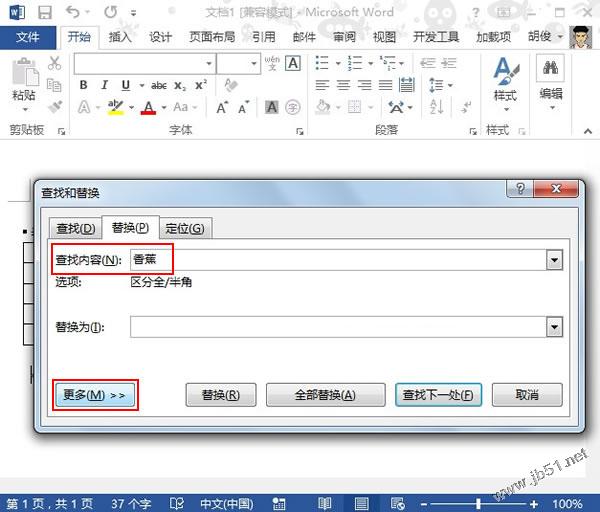Toggle Italic formatting
This screenshot has width=600, height=512.
tap(104, 85)
